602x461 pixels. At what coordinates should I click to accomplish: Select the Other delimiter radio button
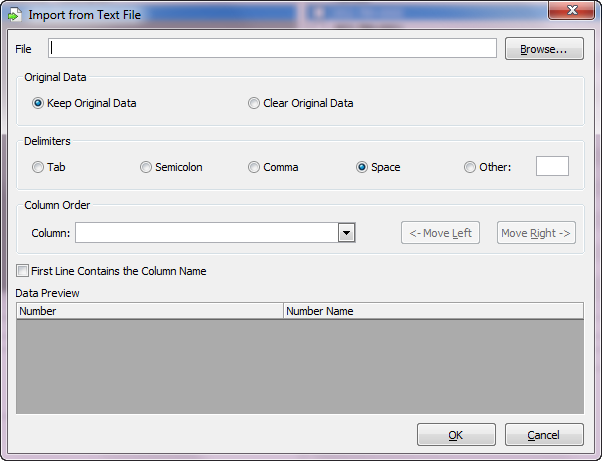470,167
